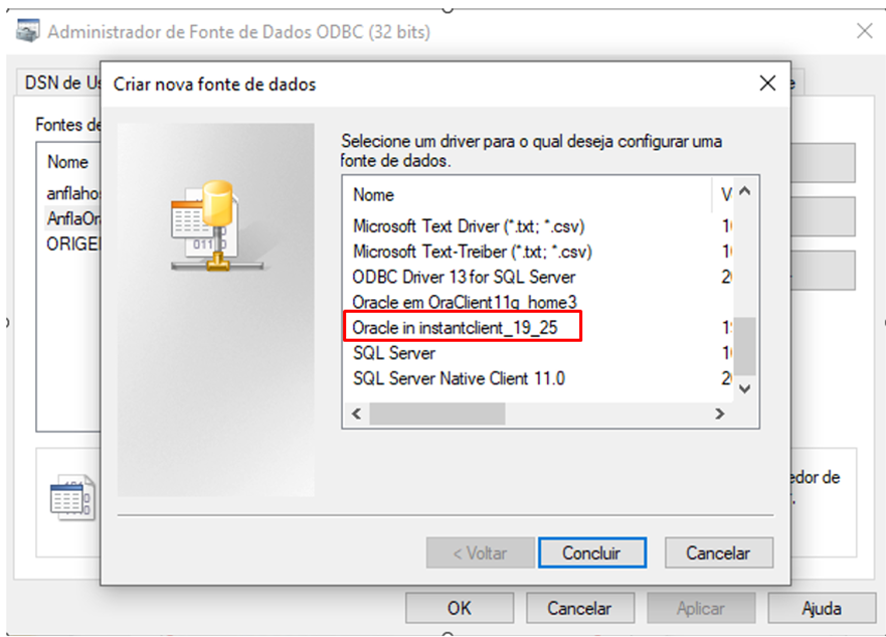This screenshot has width=886, height=637.
Task: Click the horizontal scroll left arrow
Action: pyautogui.click(x=357, y=414)
